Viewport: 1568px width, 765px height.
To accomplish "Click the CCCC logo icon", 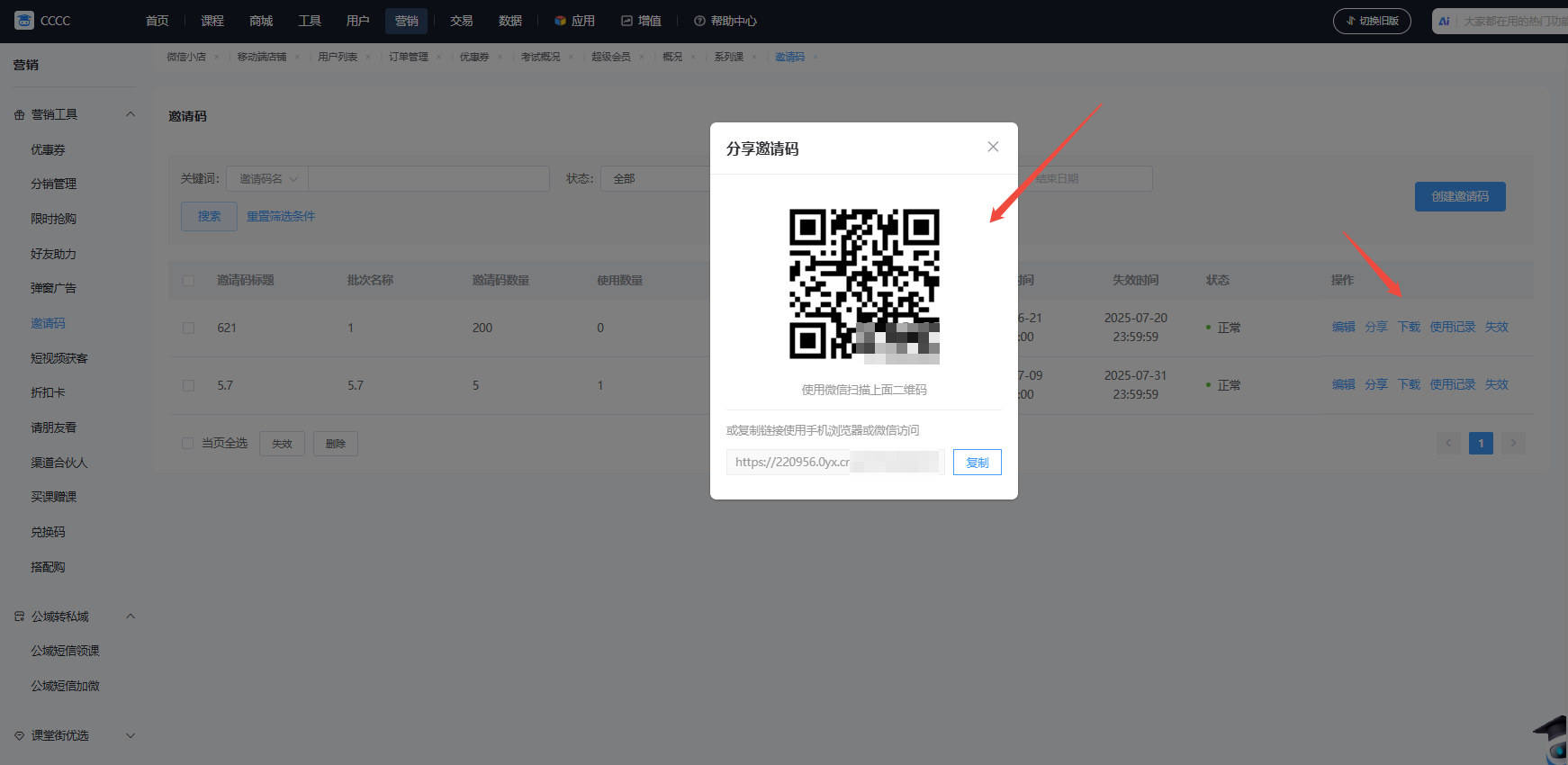I will coord(24,20).
